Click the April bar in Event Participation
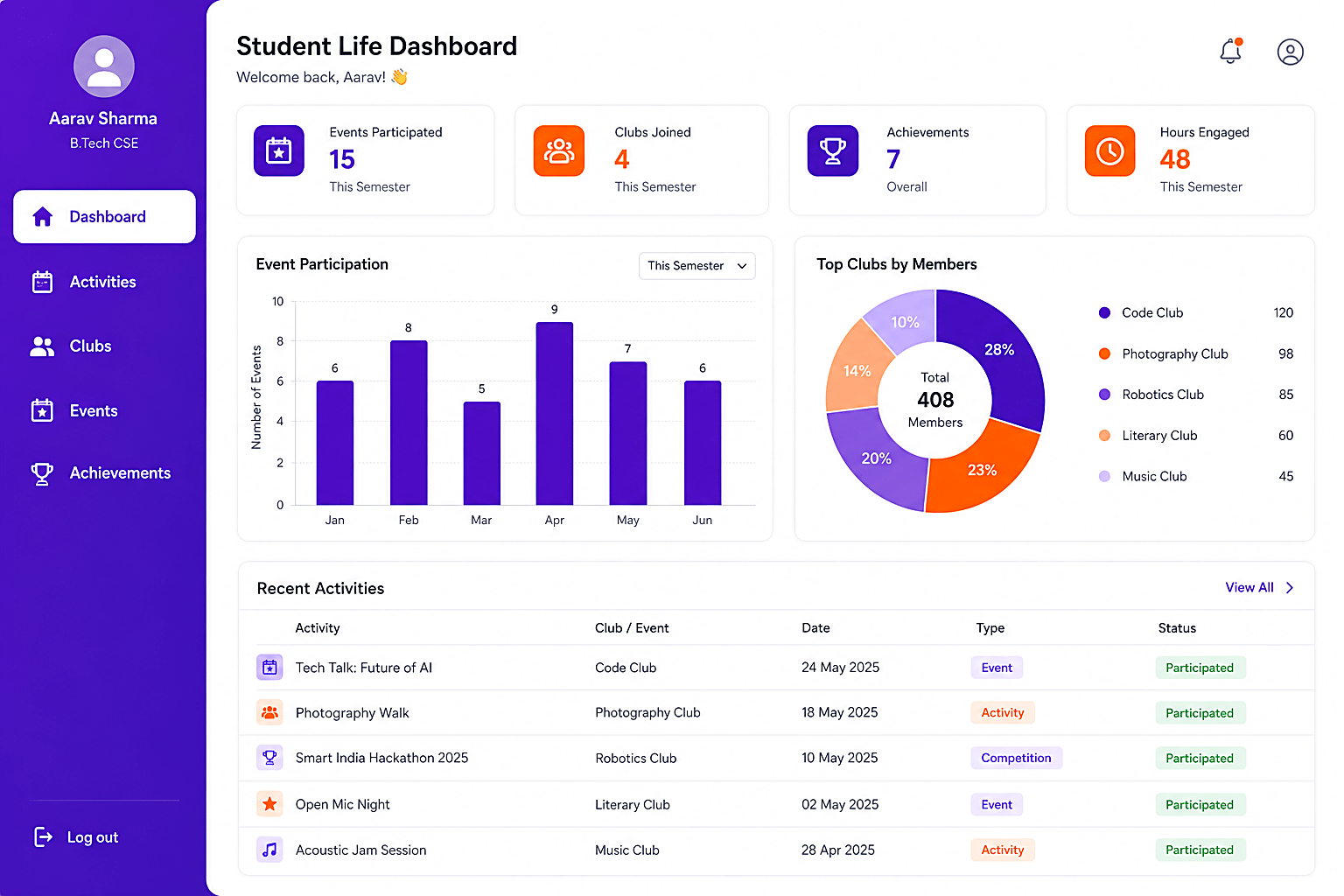This screenshot has height=896, width=1344. pyautogui.click(x=555, y=414)
